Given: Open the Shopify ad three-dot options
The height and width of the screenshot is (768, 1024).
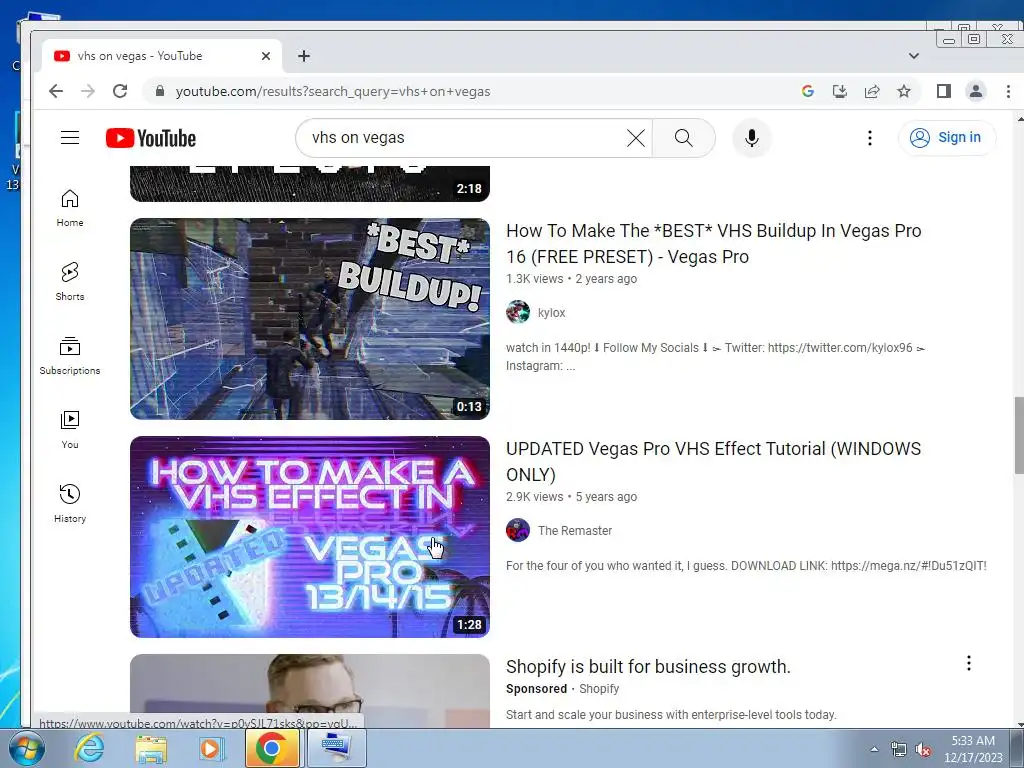Looking at the screenshot, I should (968, 664).
